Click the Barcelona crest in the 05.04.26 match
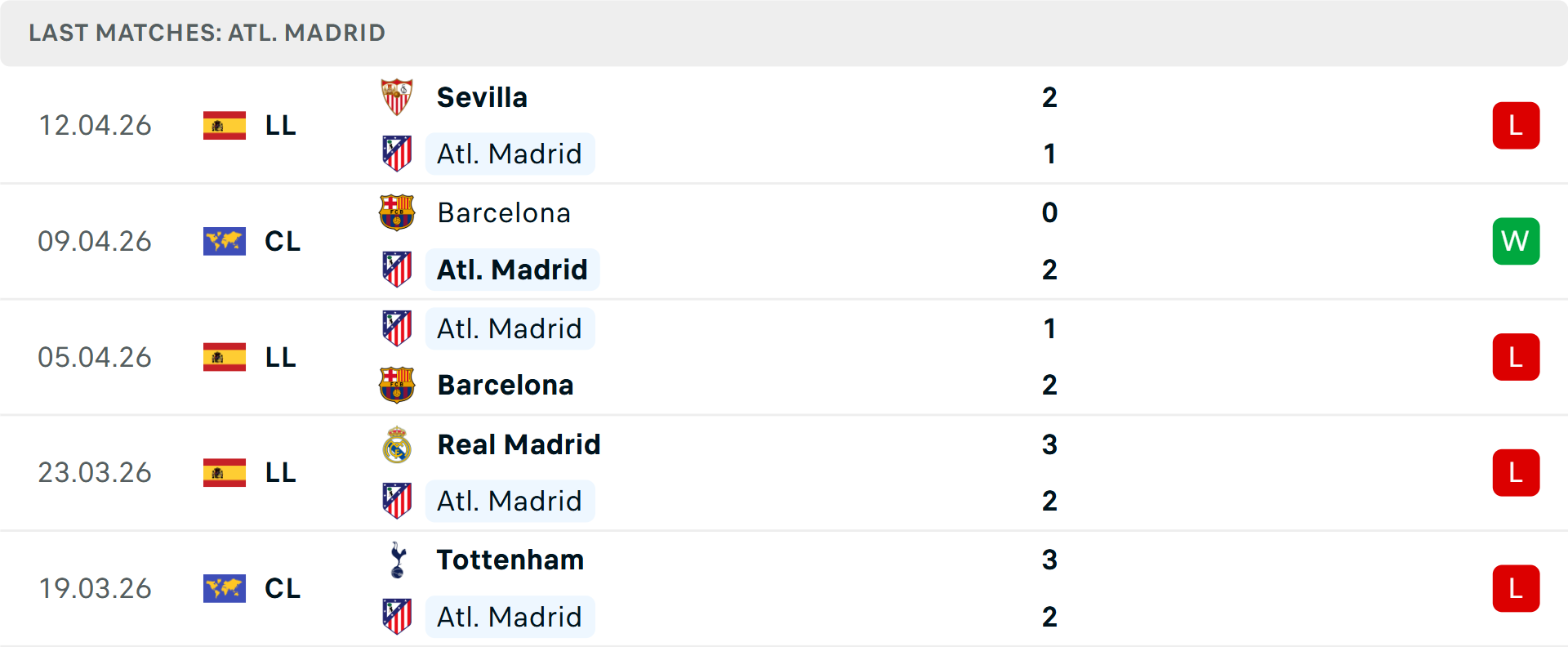 (398, 385)
